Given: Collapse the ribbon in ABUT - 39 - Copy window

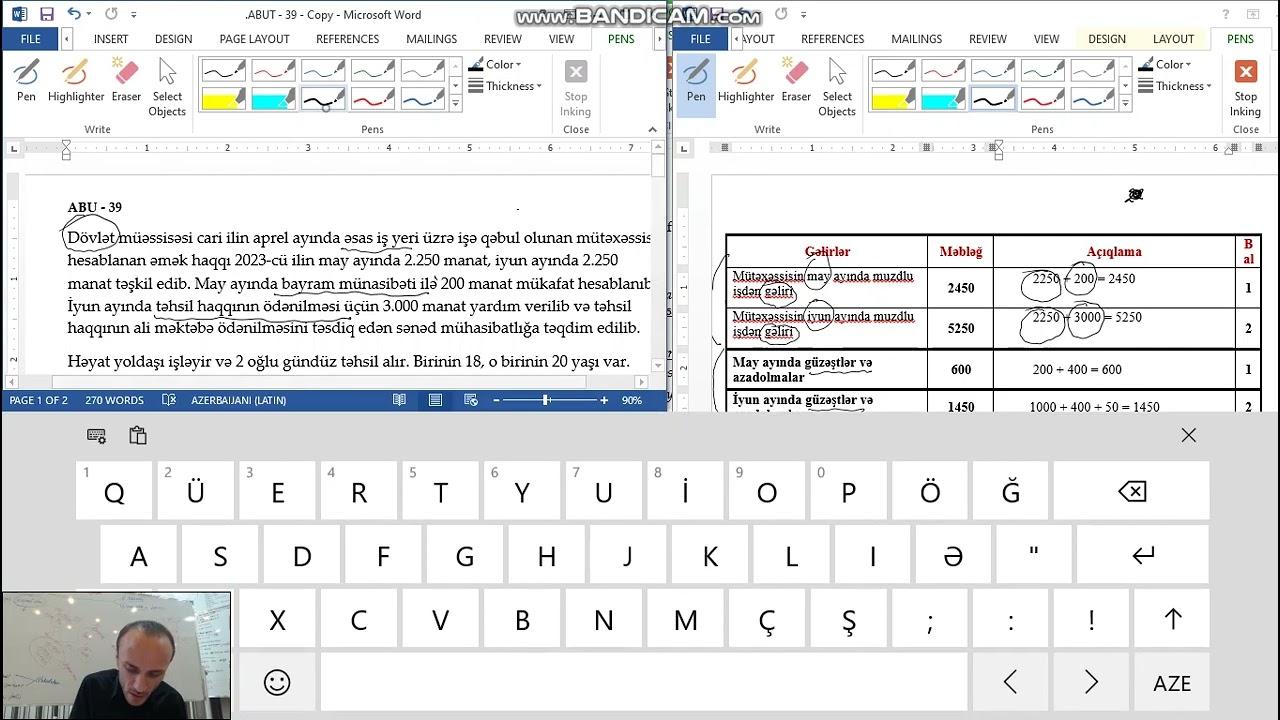Looking at the screenshot, I should point(653,129).
